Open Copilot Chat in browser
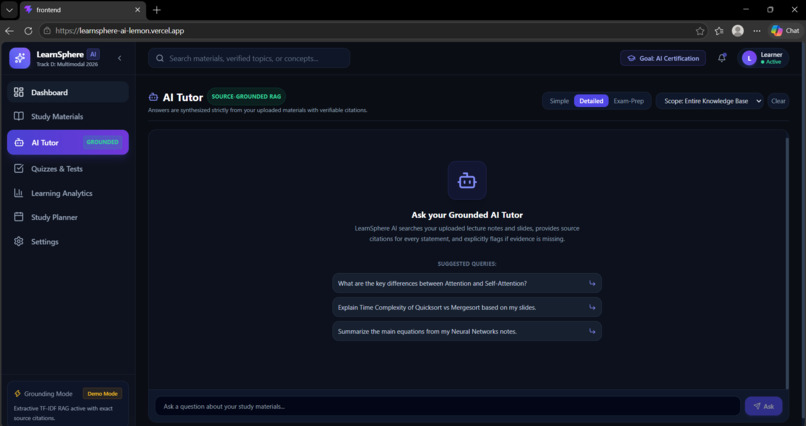Image resolution: width=806 pixels, height=426 pixels. click(x=785, y=31)
